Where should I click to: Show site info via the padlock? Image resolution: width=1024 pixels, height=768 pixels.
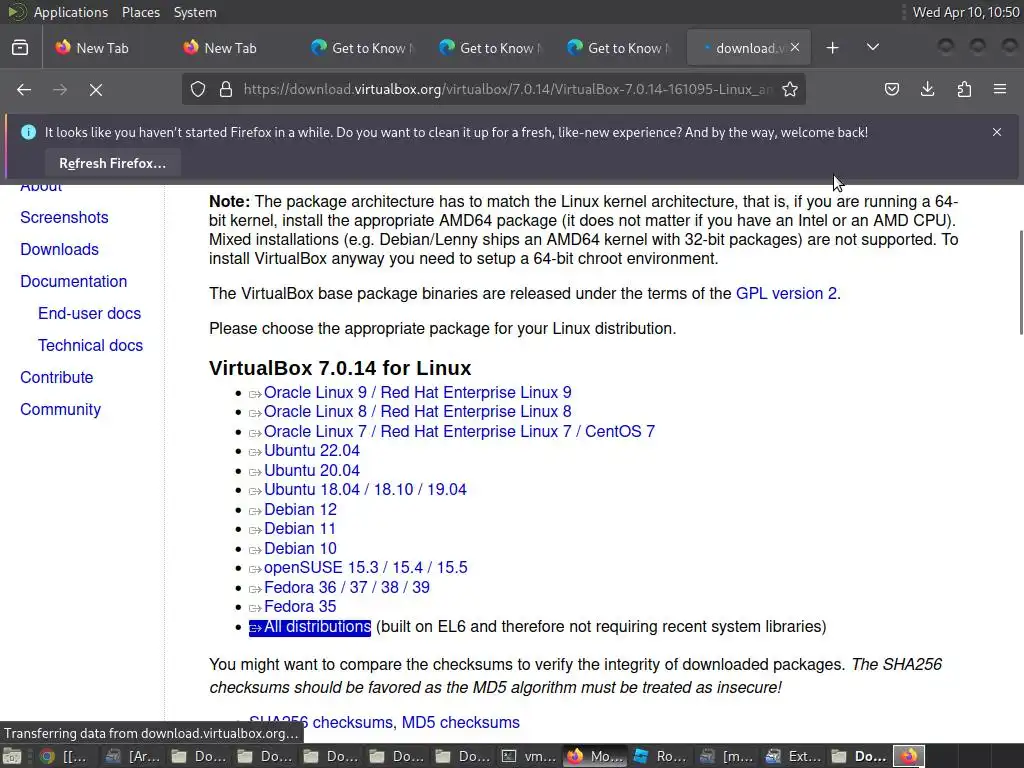(226, 89)
